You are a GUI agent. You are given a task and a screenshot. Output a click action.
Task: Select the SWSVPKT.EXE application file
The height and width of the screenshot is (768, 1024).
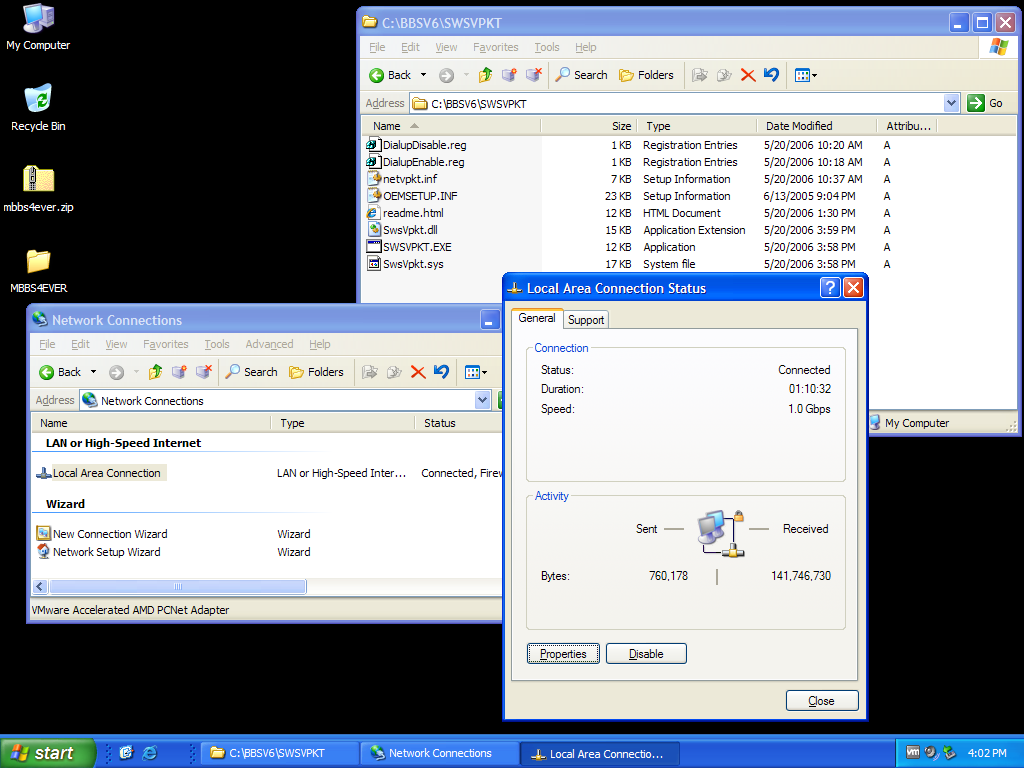click(x=416, y=247)
